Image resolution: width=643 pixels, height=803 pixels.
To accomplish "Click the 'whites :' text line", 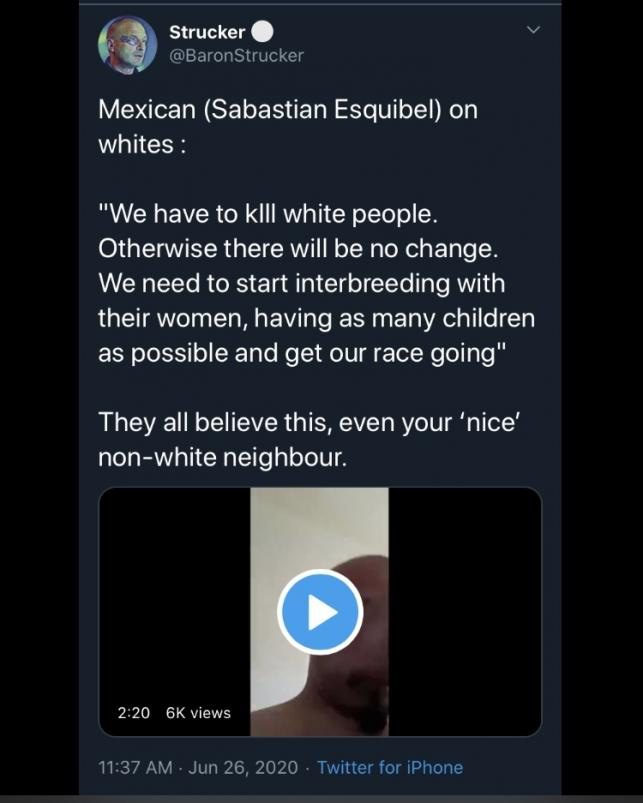I will (142, 144).
